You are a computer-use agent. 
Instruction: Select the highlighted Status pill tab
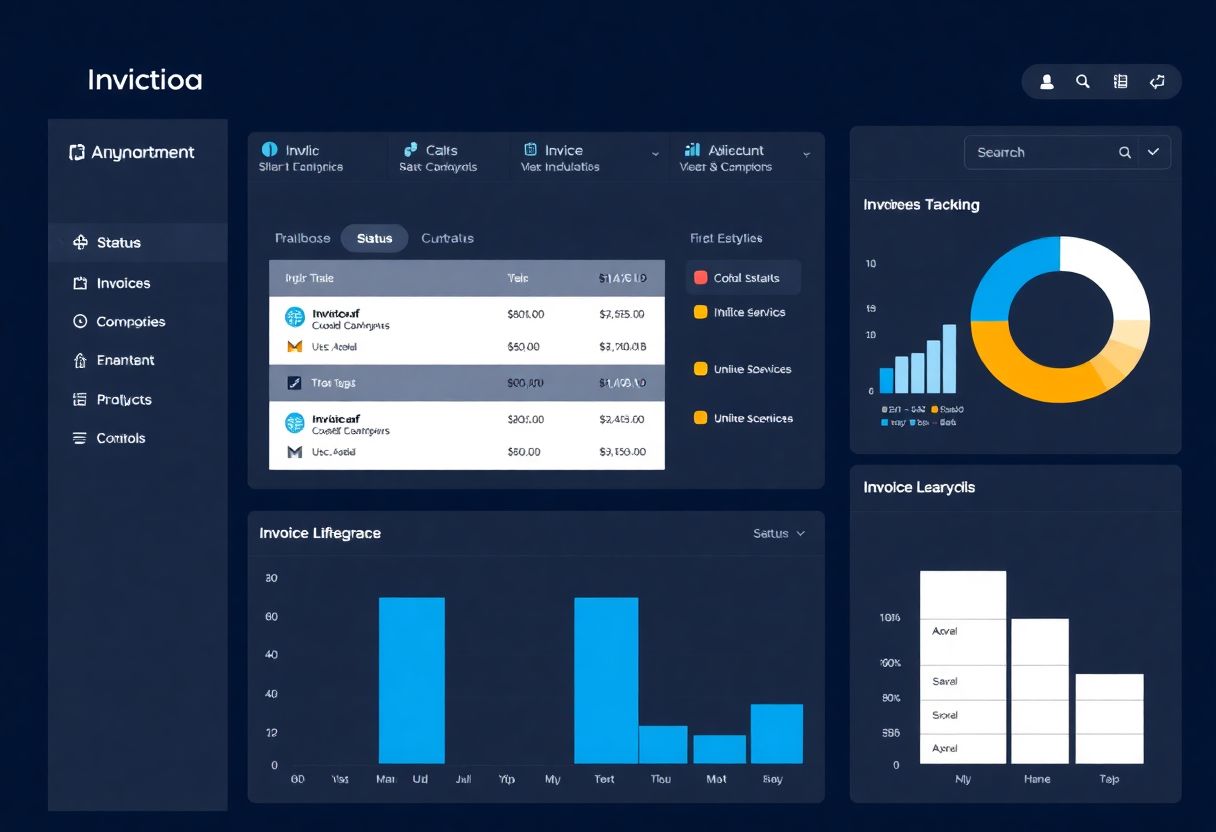pos(374,238)
